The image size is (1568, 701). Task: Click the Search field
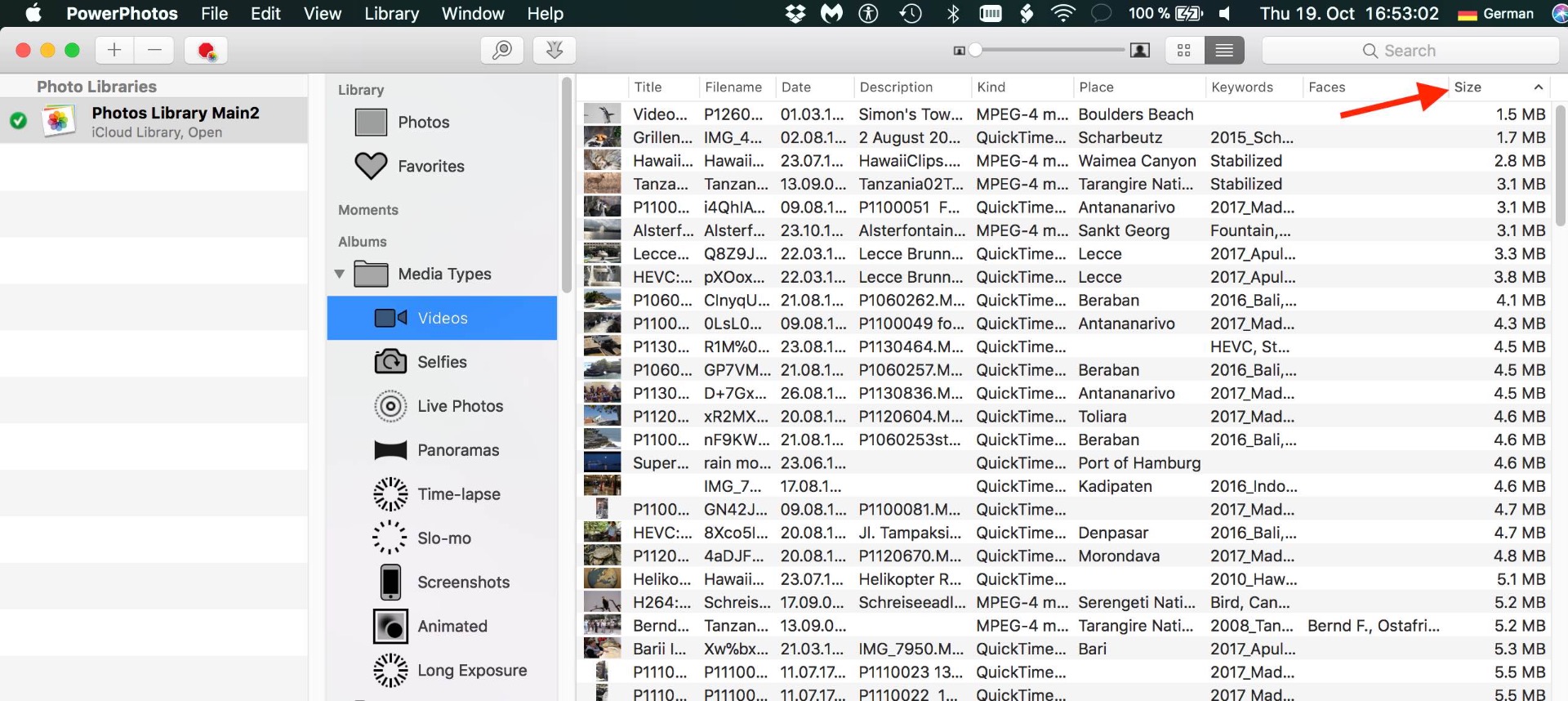point(1410,51)
